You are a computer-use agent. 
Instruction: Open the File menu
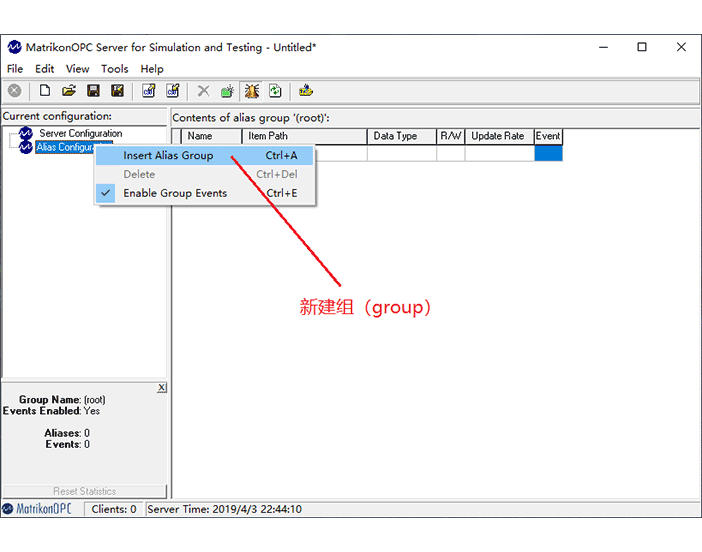pos(15,69)
